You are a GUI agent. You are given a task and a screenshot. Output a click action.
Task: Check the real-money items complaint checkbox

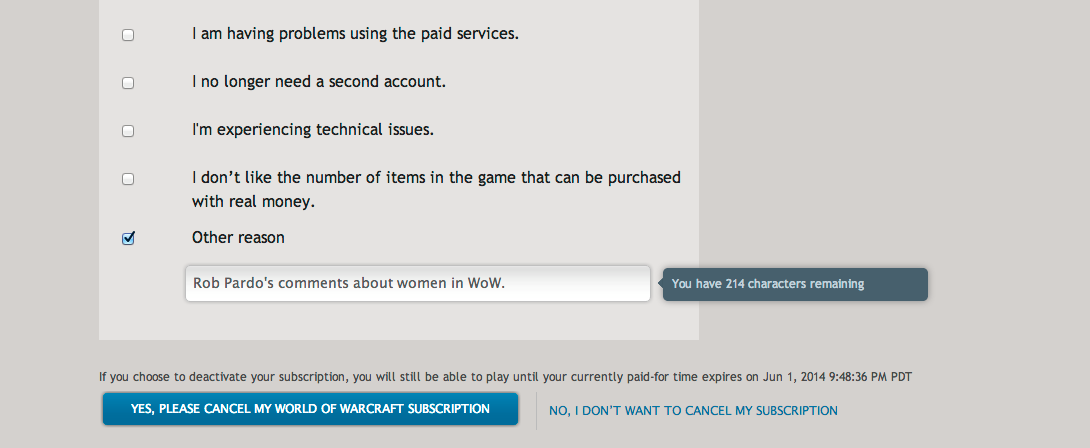coord(128,179)
